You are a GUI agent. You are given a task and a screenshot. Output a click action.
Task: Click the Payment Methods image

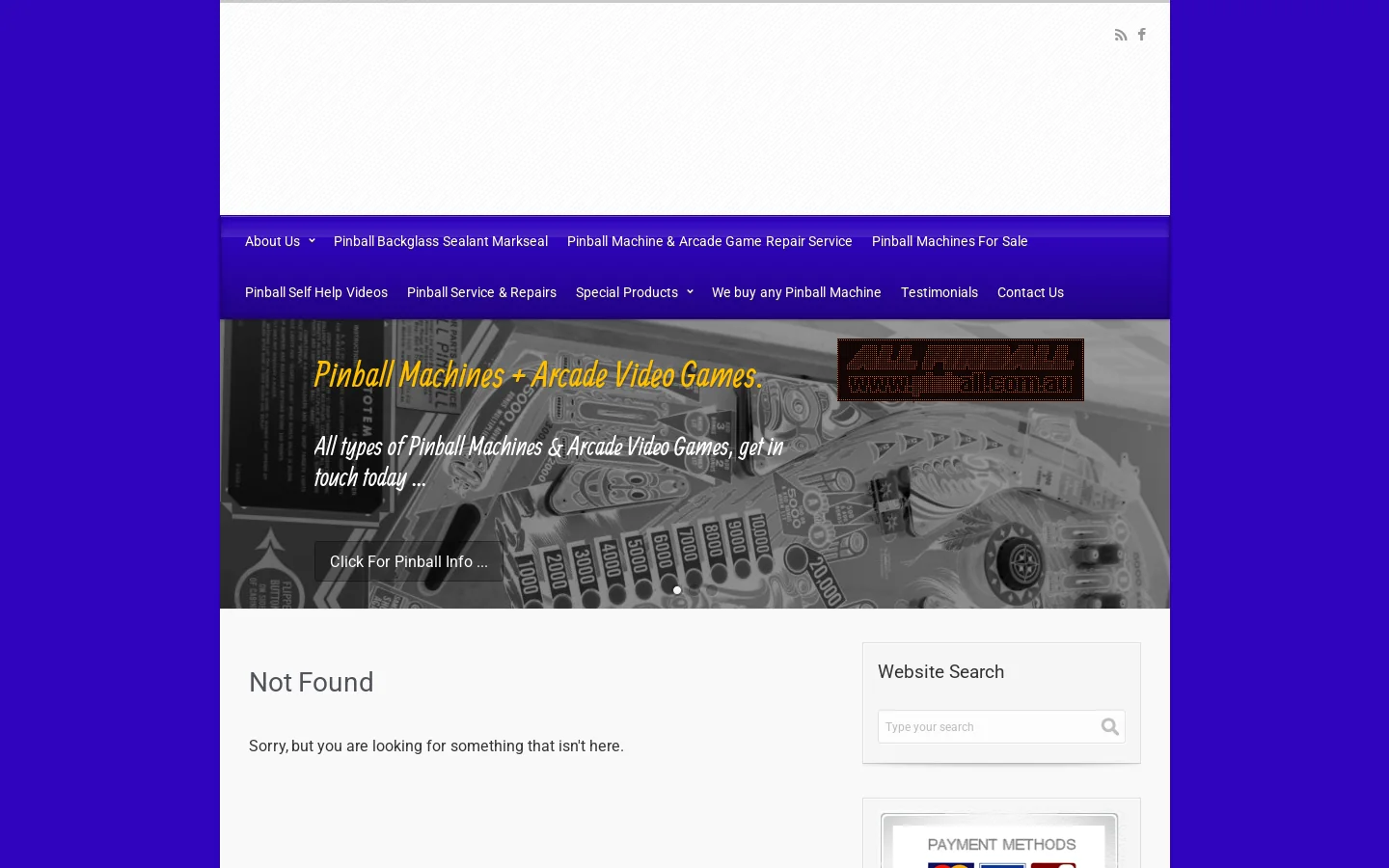(1000, 841)
